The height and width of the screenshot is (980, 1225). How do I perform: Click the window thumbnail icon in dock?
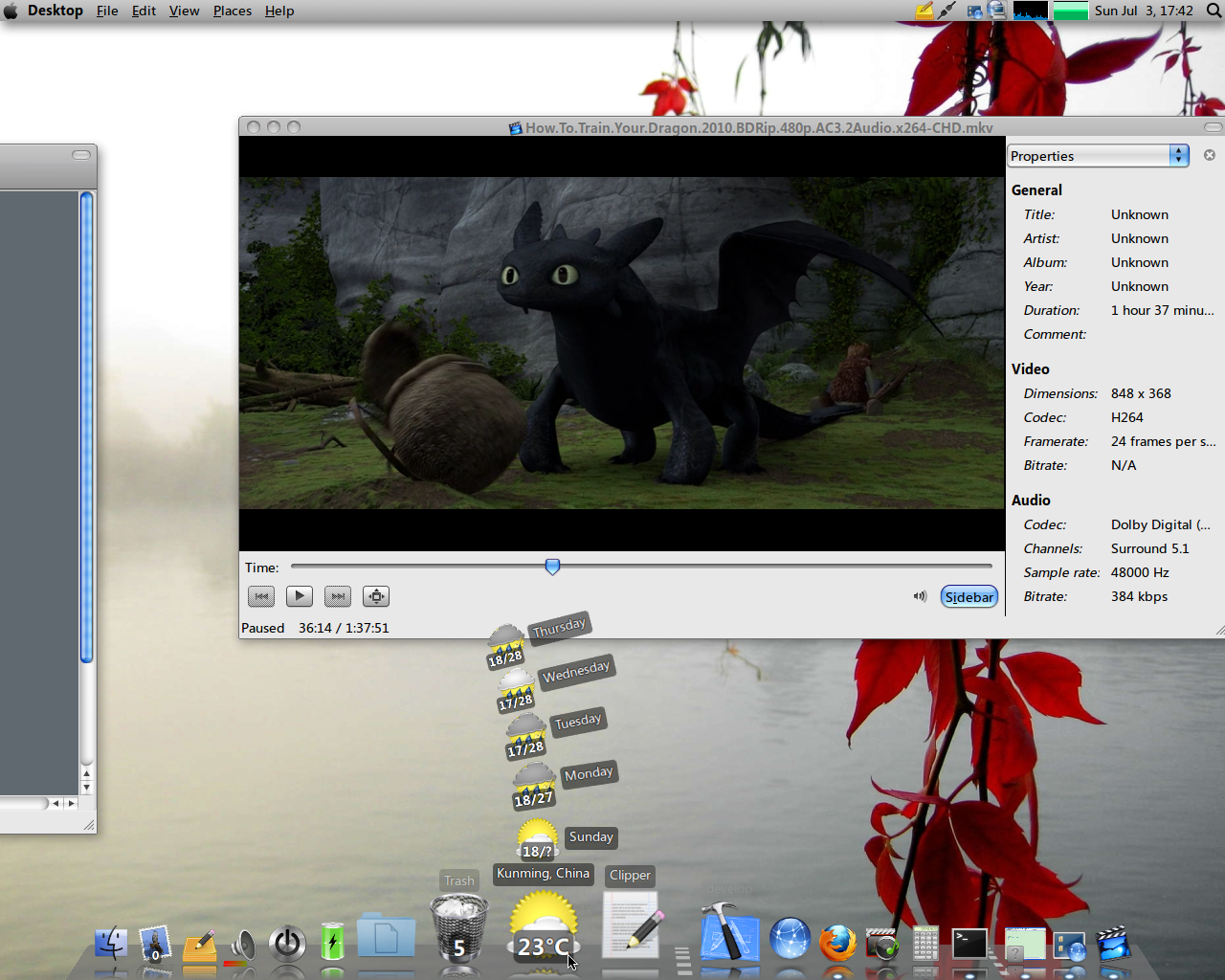1025,944
